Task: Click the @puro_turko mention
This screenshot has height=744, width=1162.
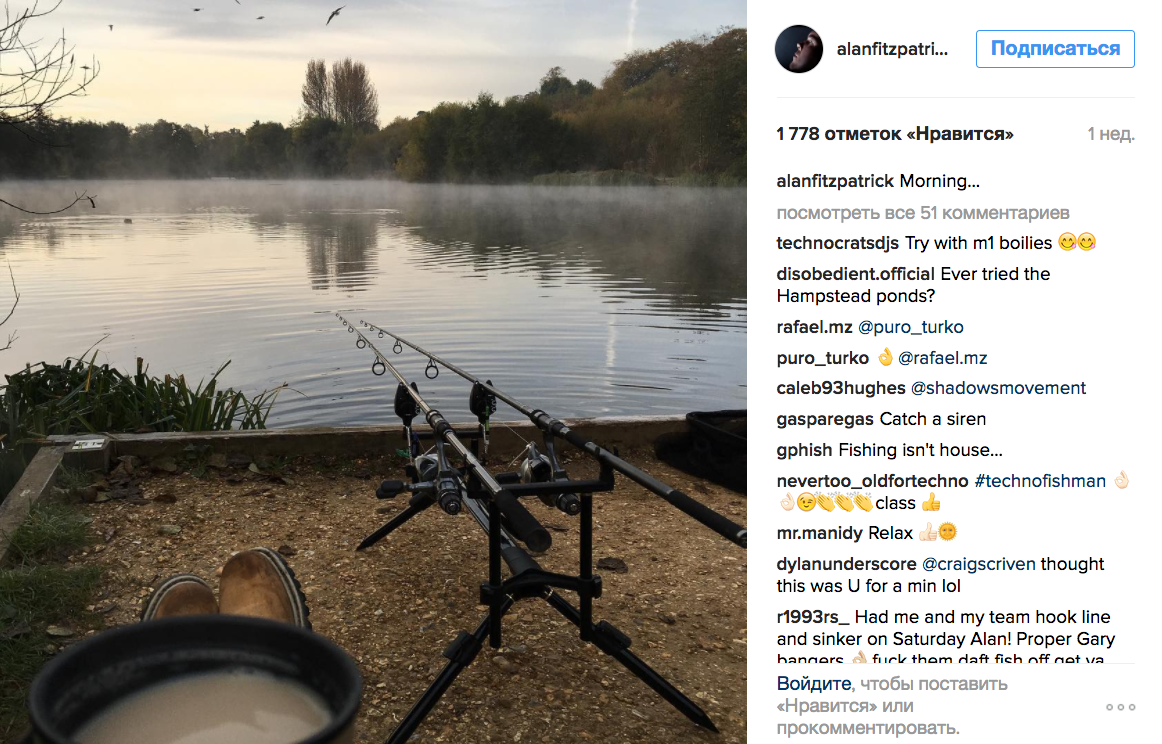Action: coord(911,327)
